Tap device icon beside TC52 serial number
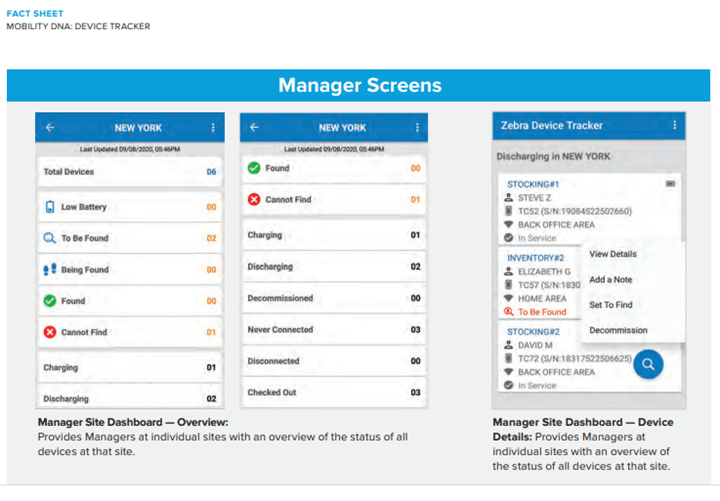 coord(508,211)
